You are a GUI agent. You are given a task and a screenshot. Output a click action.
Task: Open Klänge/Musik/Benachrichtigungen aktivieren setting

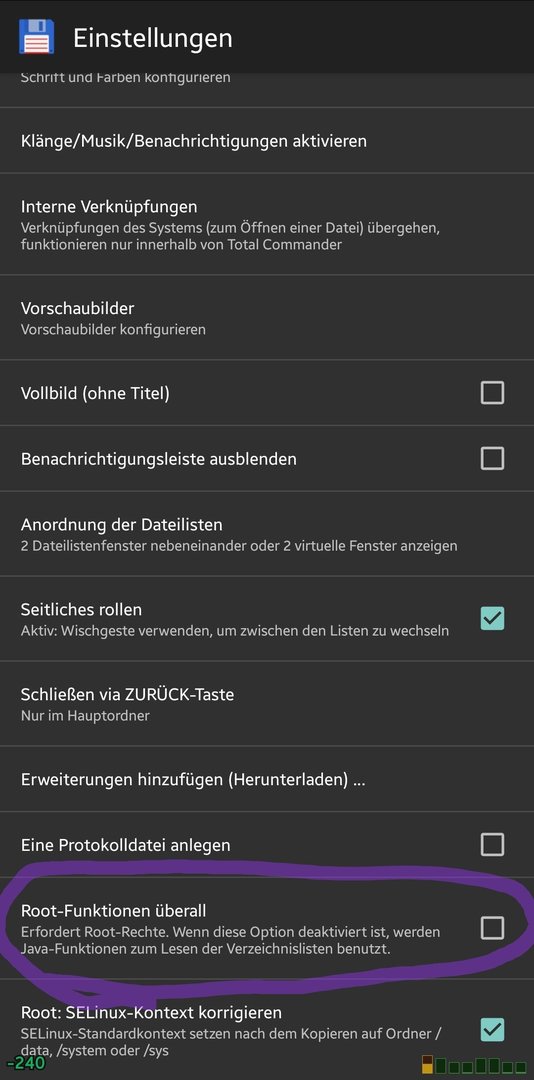pos(267,141)
